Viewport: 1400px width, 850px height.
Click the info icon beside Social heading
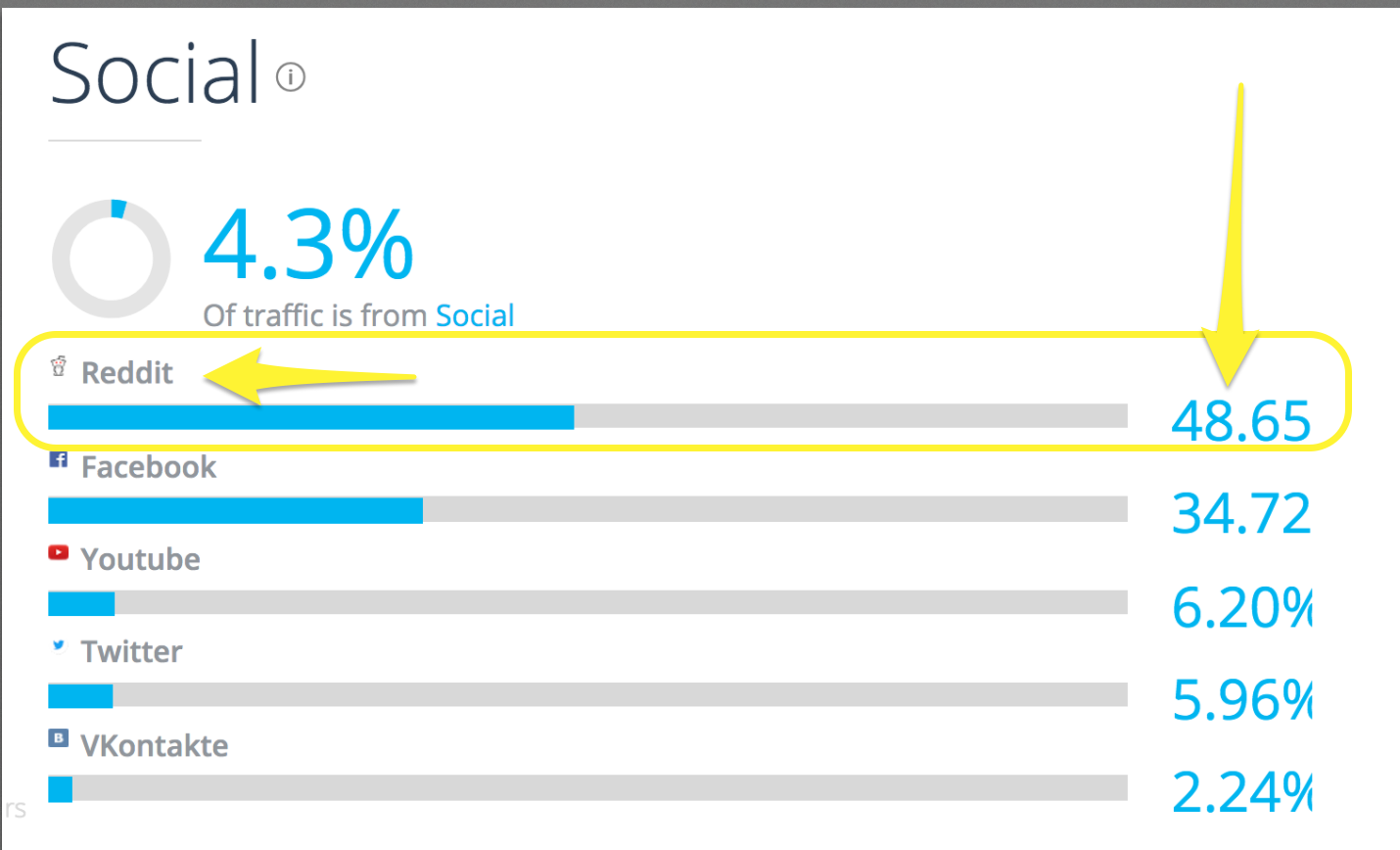pos(291,76)
